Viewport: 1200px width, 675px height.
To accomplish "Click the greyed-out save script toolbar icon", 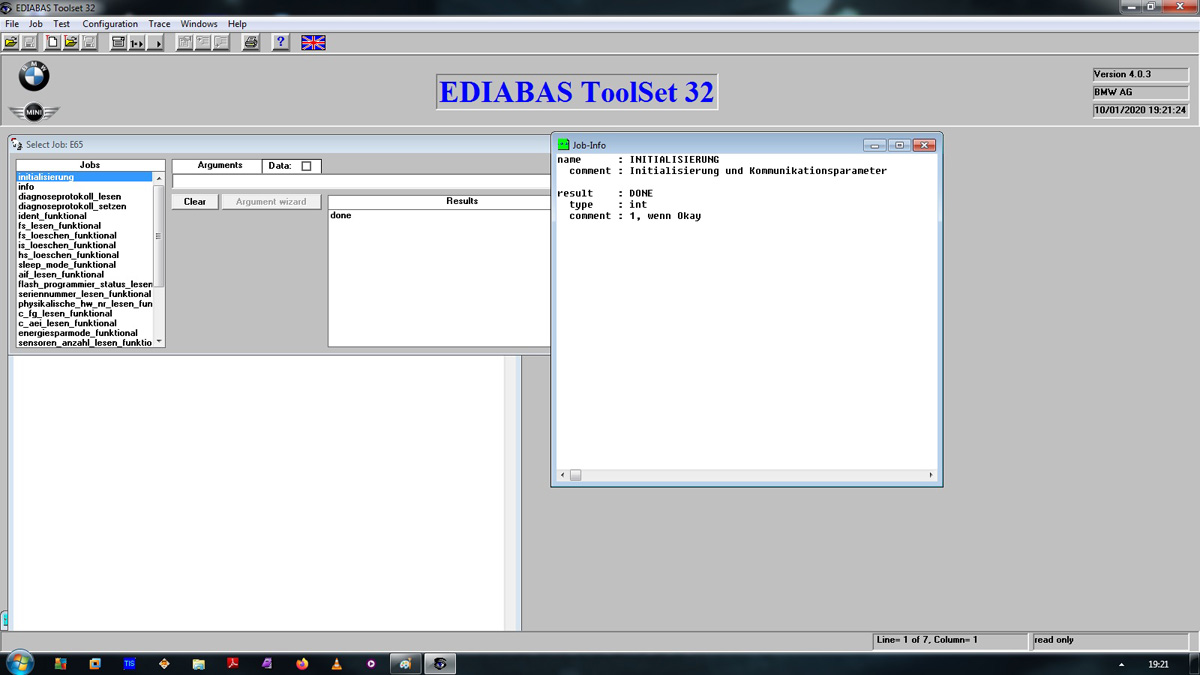I will pos(90,43).
